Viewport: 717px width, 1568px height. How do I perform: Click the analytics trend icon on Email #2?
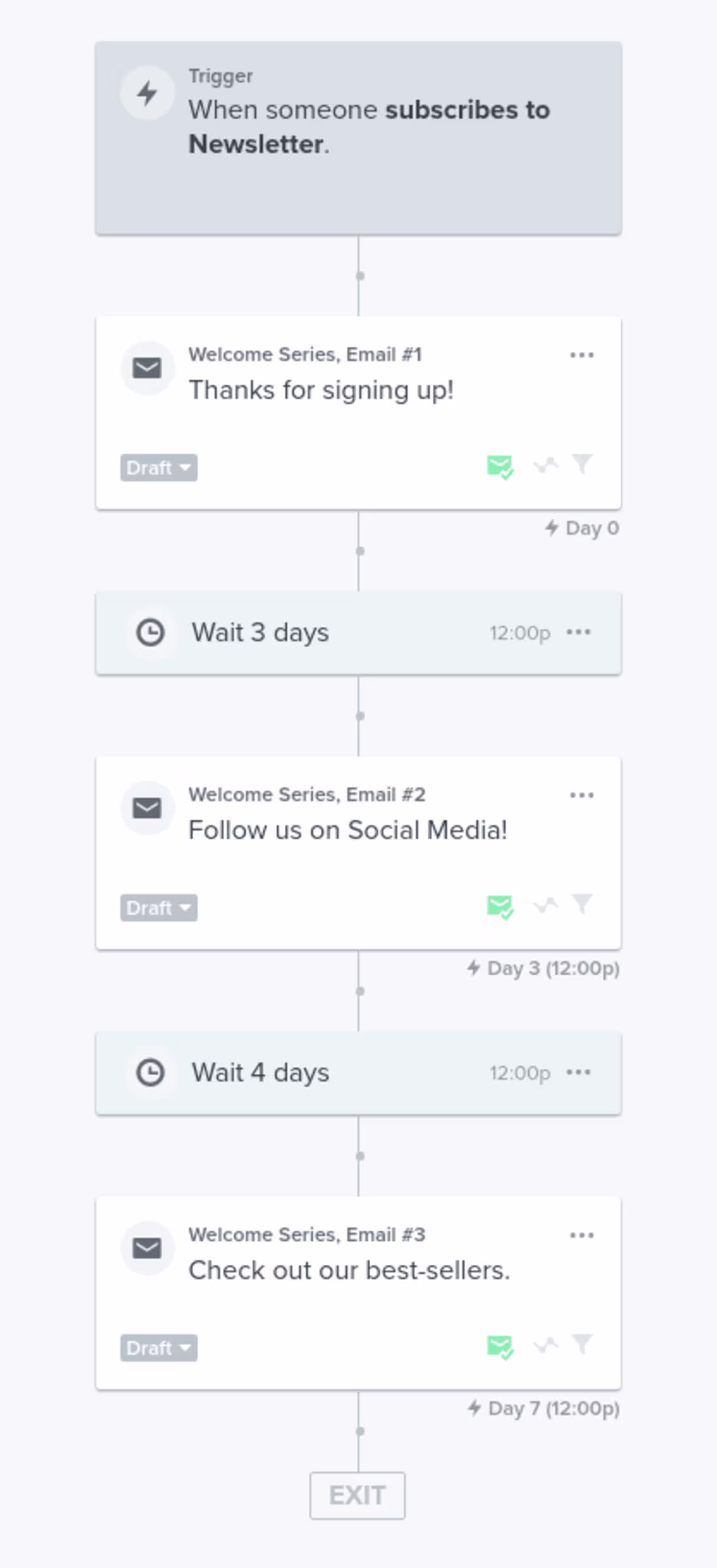tap(546, 905)
